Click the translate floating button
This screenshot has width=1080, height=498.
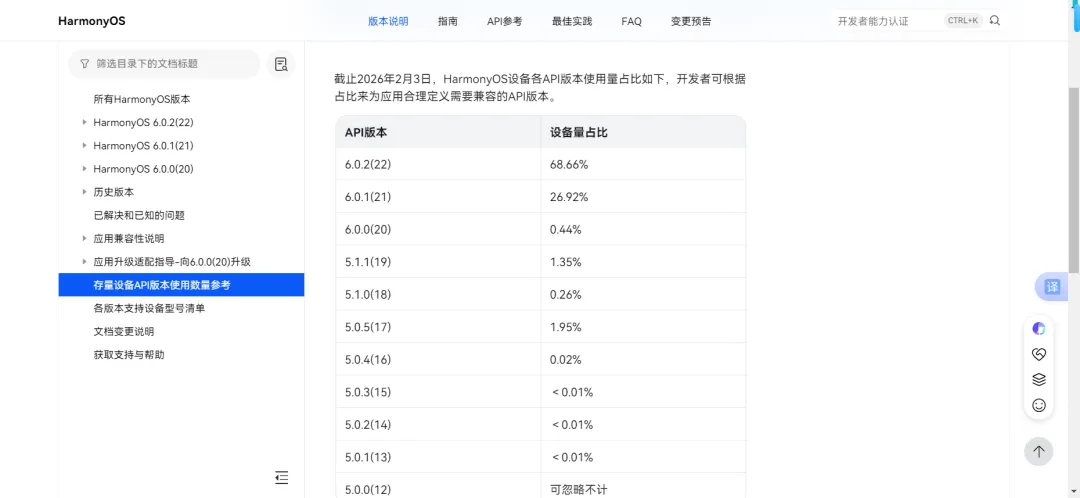click(1052, 287)
